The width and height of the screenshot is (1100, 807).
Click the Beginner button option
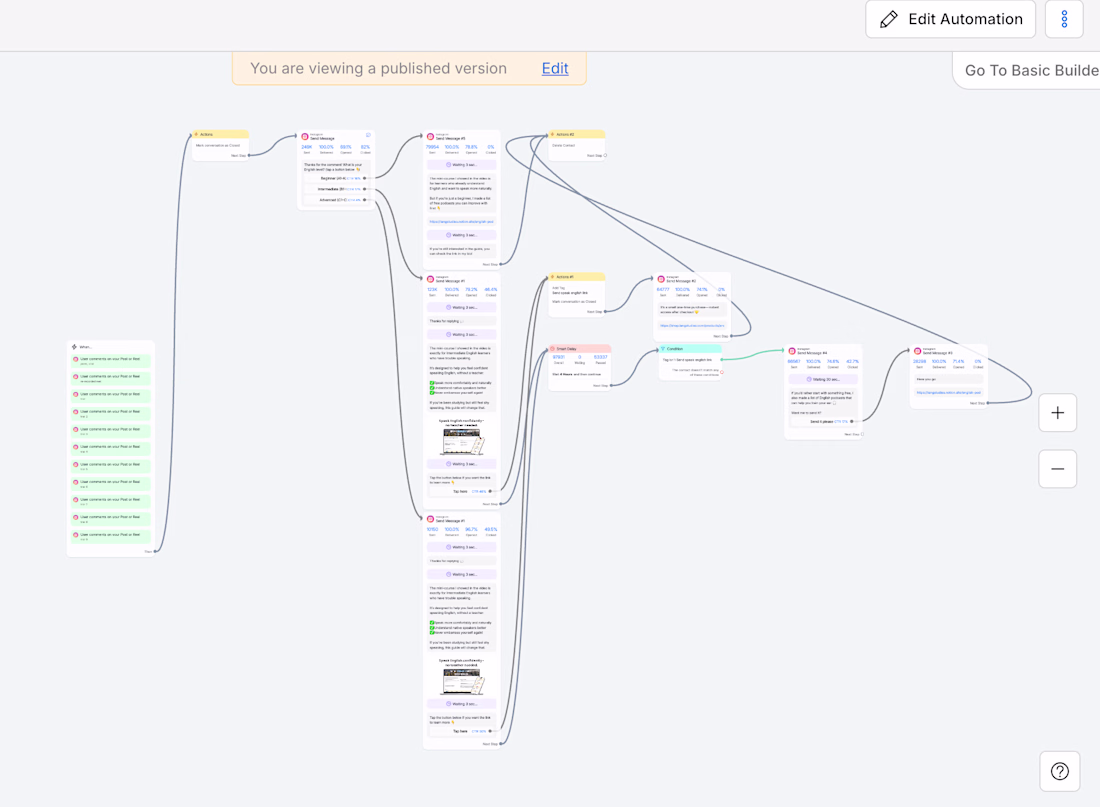tap(336, 178)
